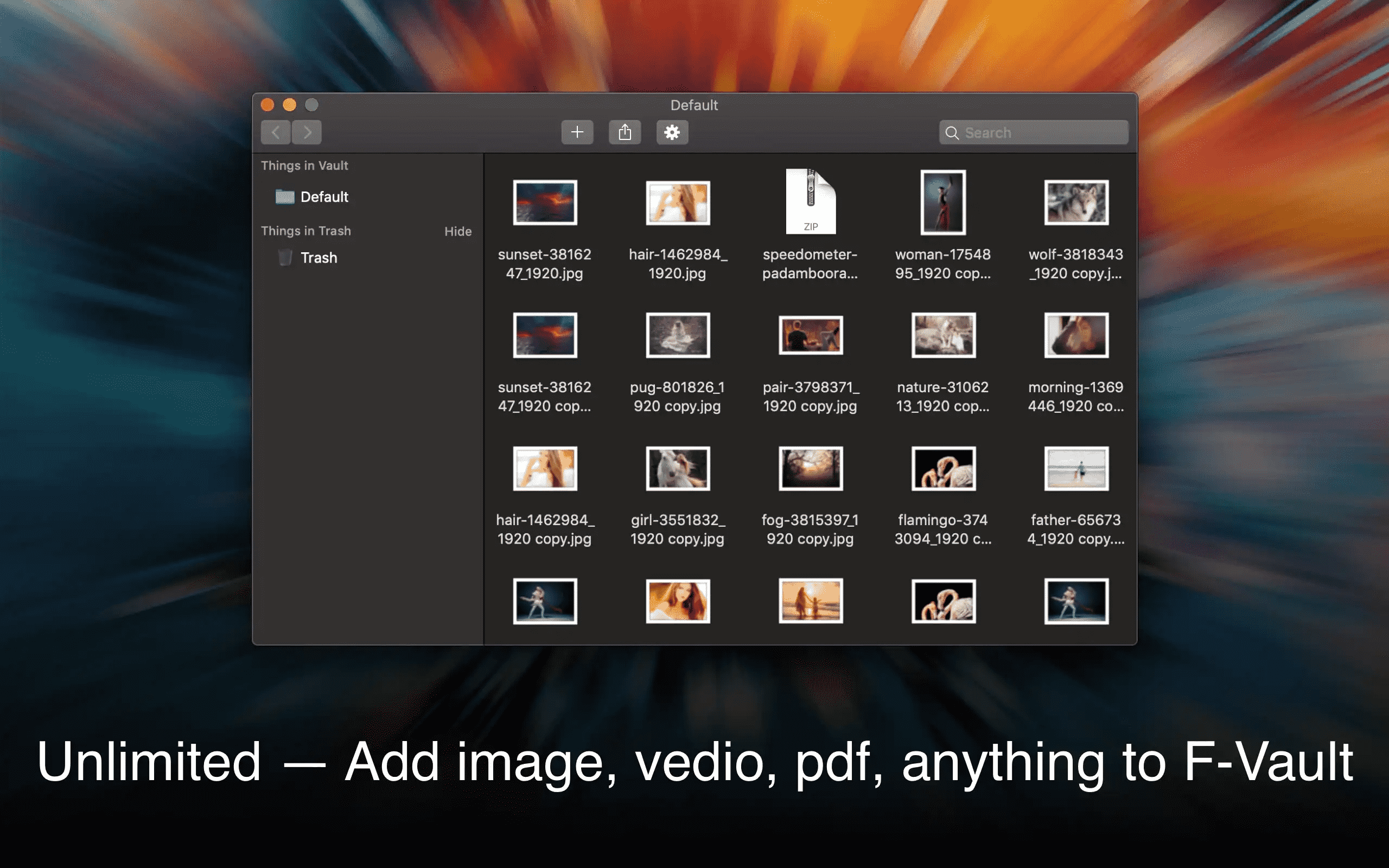Click the pug-801826_1920 copy.jpg file name
1389x868 pixels.
(677, 397)
